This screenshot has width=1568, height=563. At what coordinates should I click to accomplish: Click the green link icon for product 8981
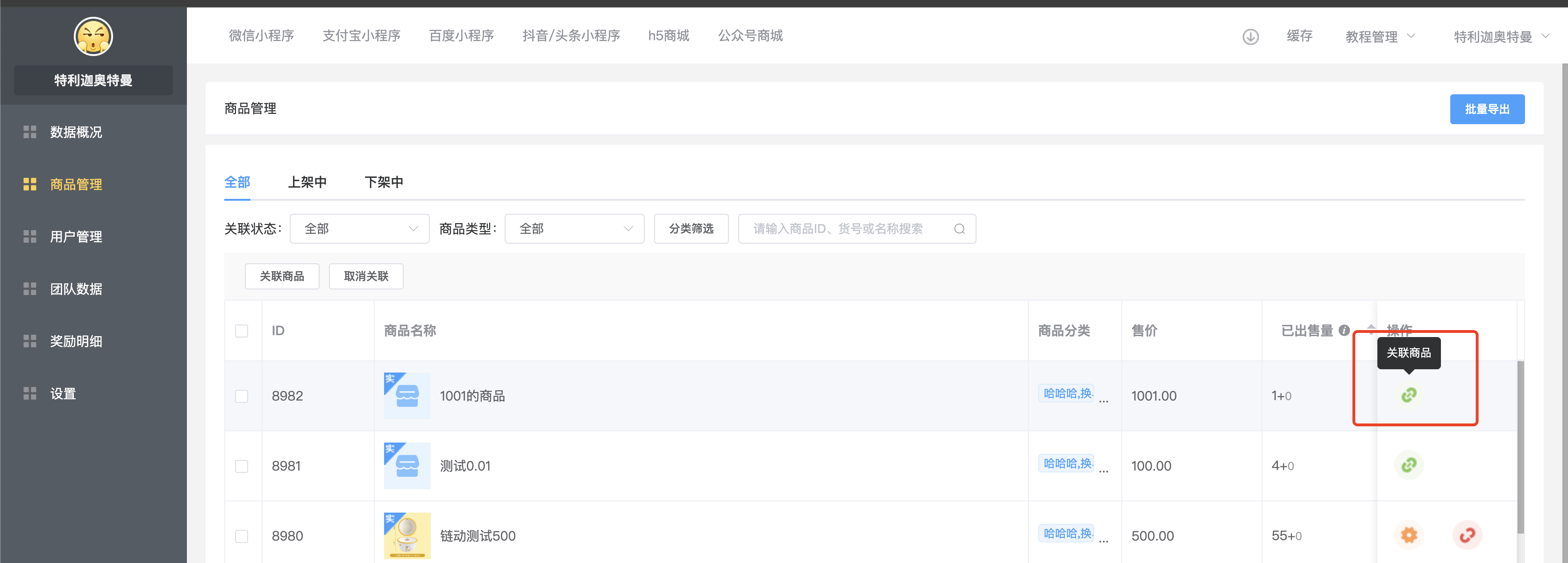pos(1409,465)
